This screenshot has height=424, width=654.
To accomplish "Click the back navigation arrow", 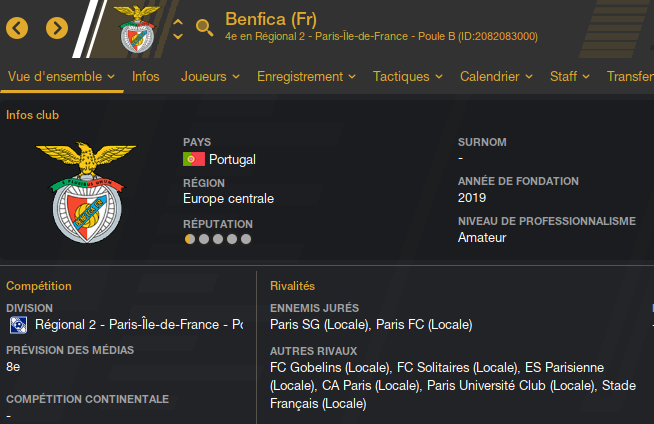I will (x=17, y=28).
